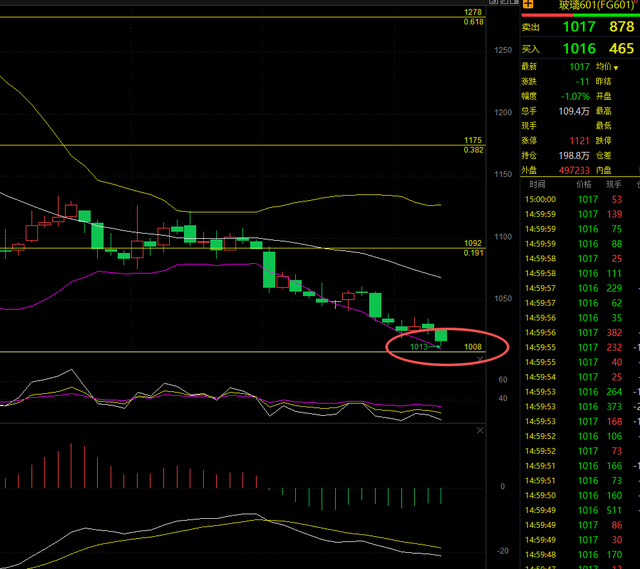Click the 卖出 ask price 1017

tap(579, 27)
